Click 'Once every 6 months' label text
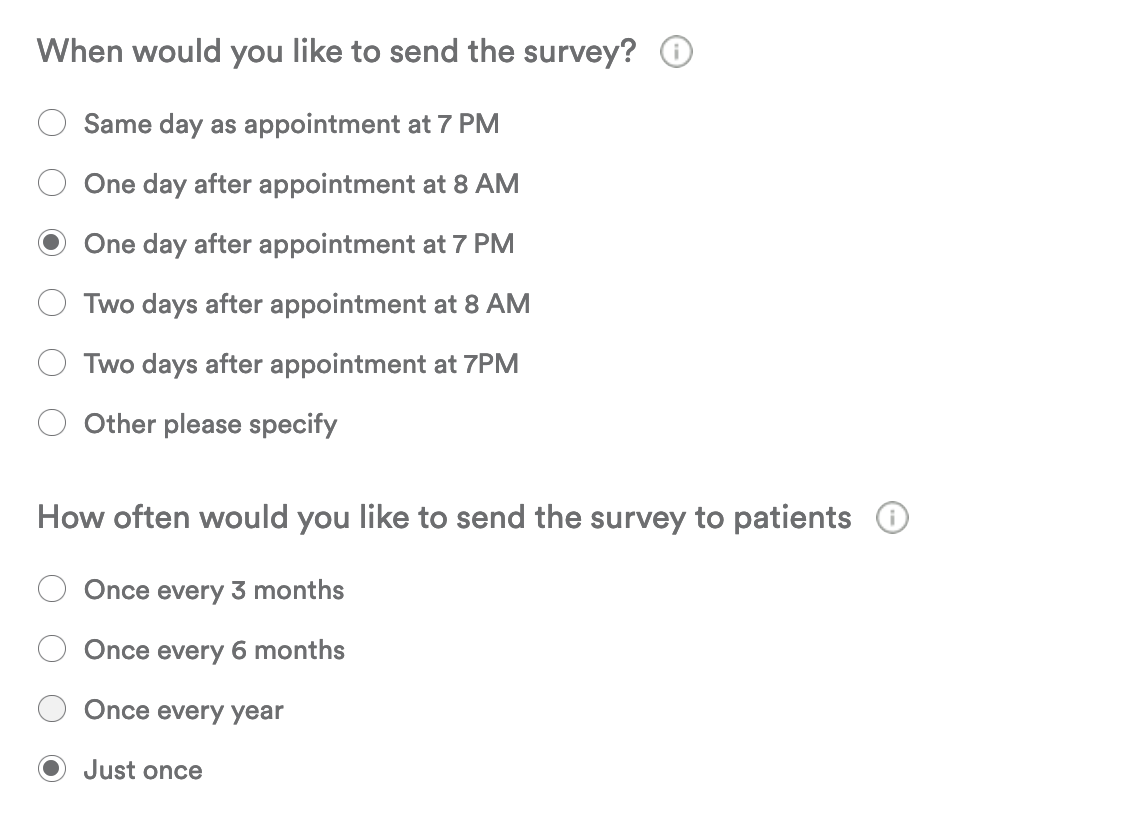This screenshot has width=1128, height=840. pos(214,650)
